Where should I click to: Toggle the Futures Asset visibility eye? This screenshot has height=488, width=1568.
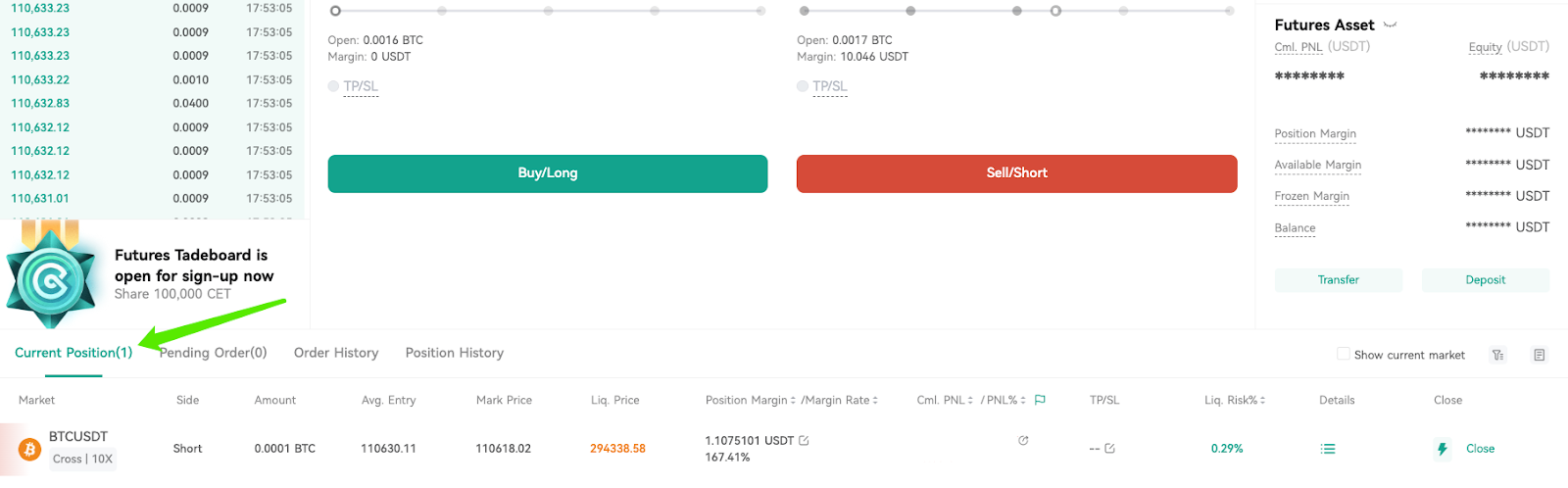coord(1390,25)
